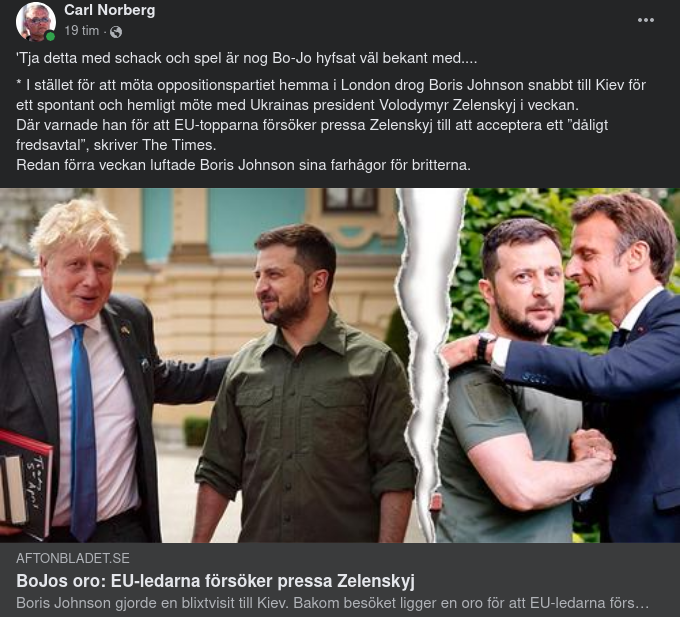Open the "BoJos oro" article headline
This screenshot has height=617, width=680.
pyautogui.click(x=215, y=581)
